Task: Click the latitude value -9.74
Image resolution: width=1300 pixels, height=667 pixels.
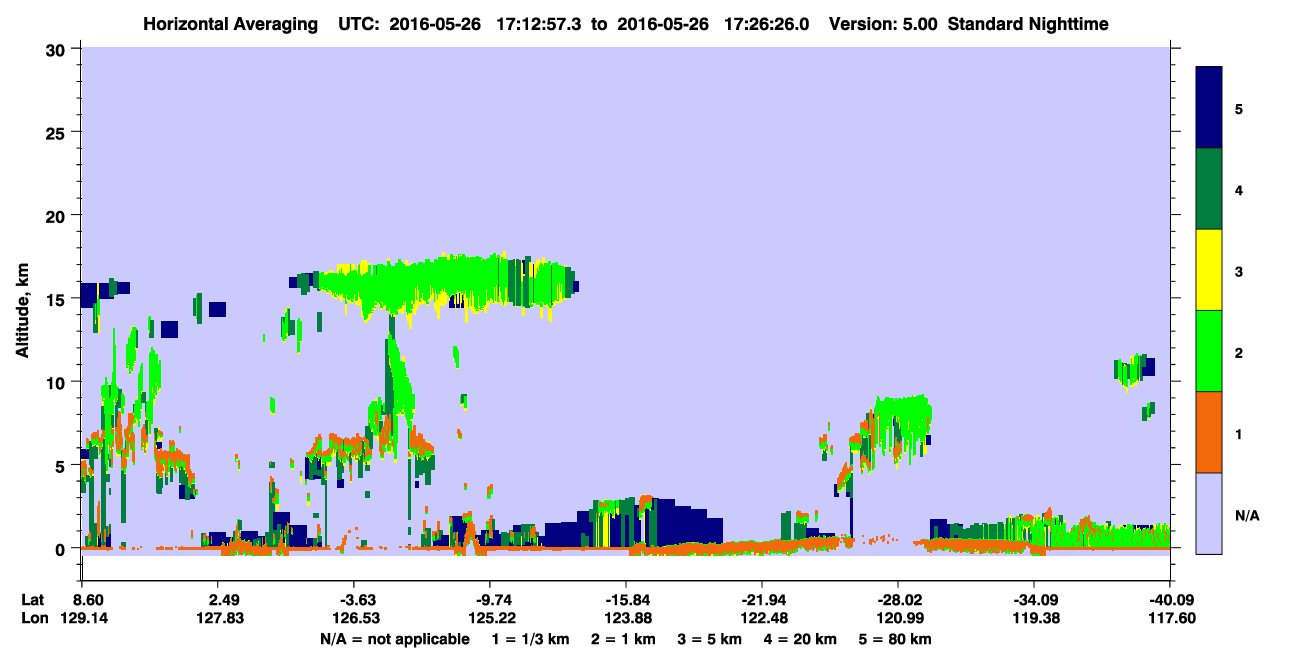Action: (x=491, y=600)
